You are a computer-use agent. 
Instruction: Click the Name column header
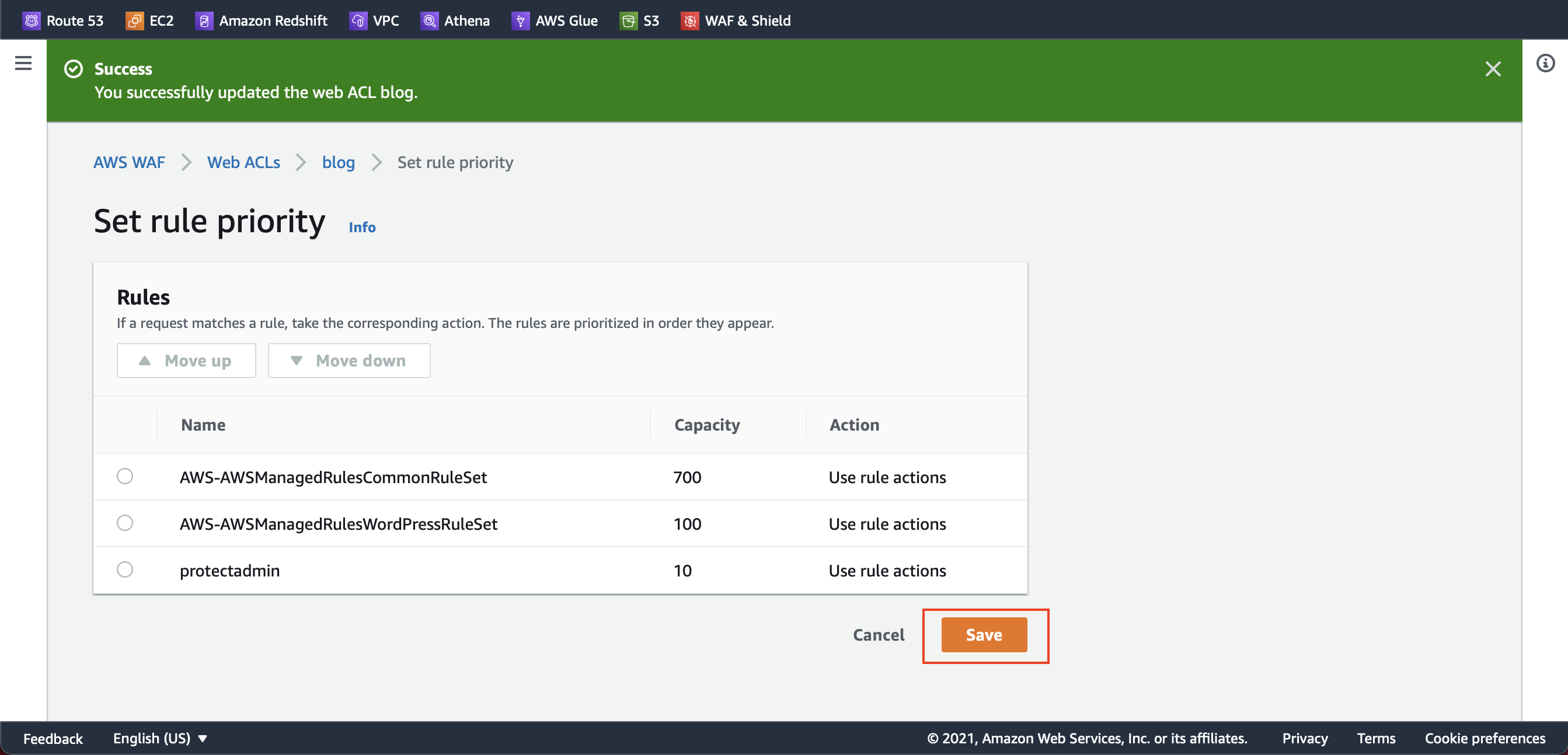203,425
